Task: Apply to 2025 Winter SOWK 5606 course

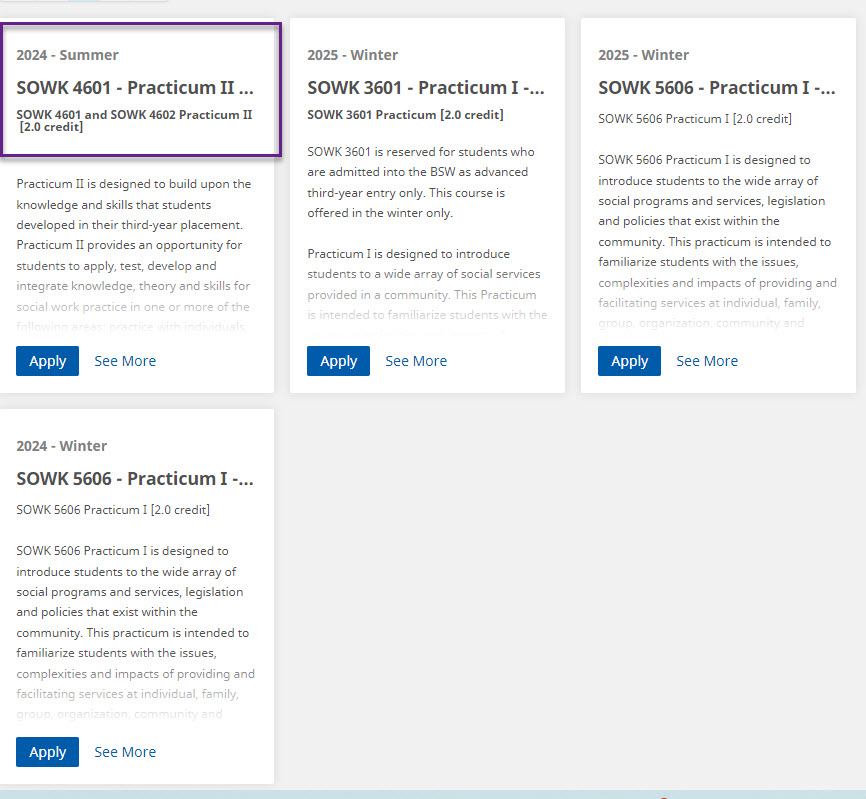Action: [x=629, y=361]
